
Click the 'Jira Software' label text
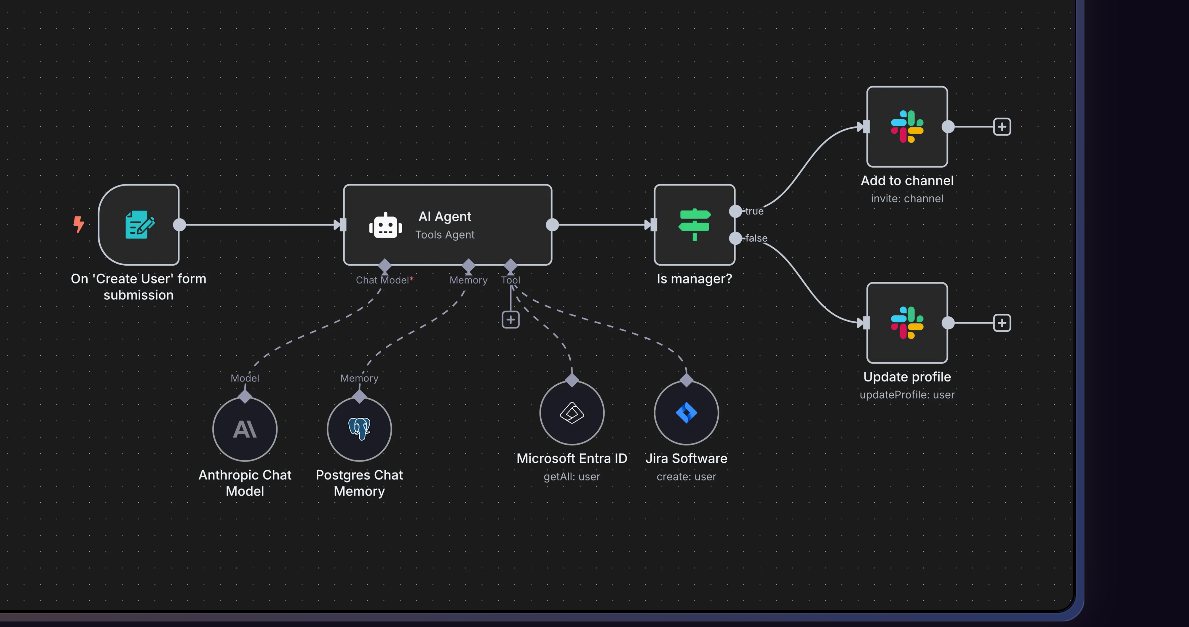(x=686, y=459)
